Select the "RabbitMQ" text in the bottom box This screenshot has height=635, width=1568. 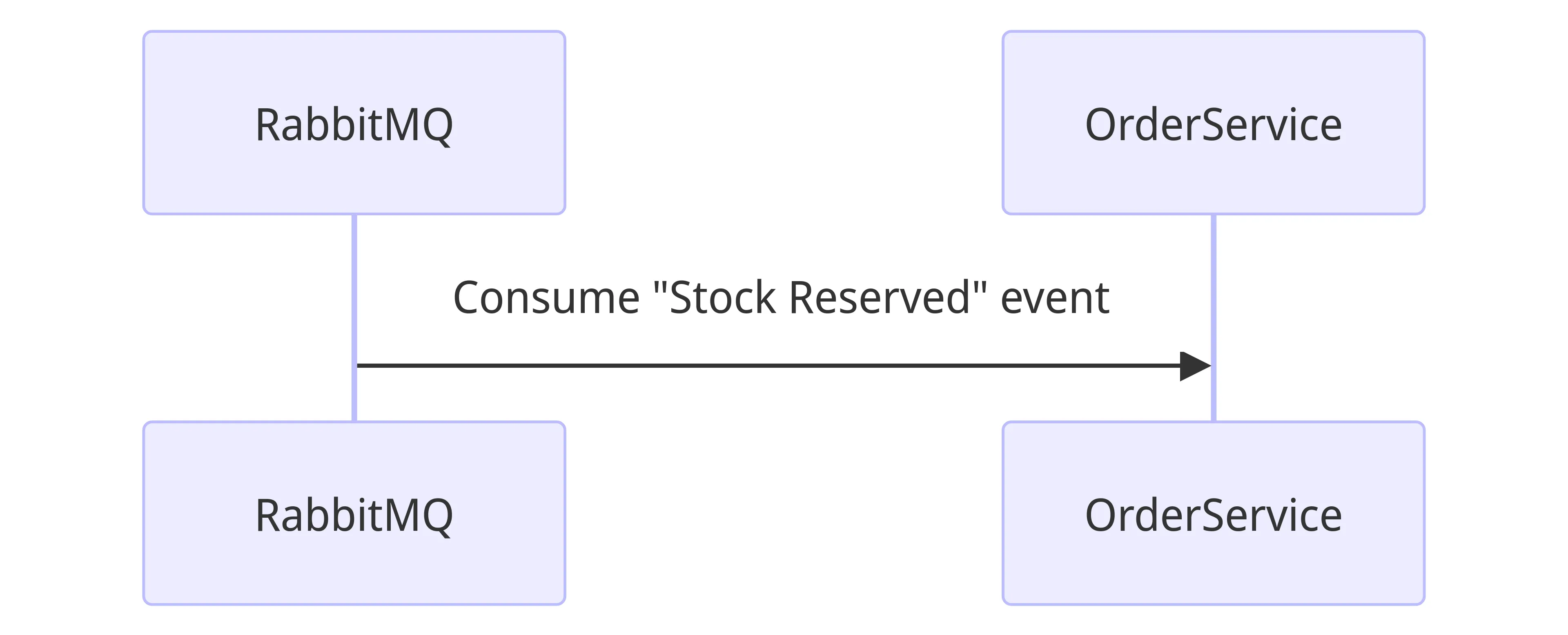(354, 516)
